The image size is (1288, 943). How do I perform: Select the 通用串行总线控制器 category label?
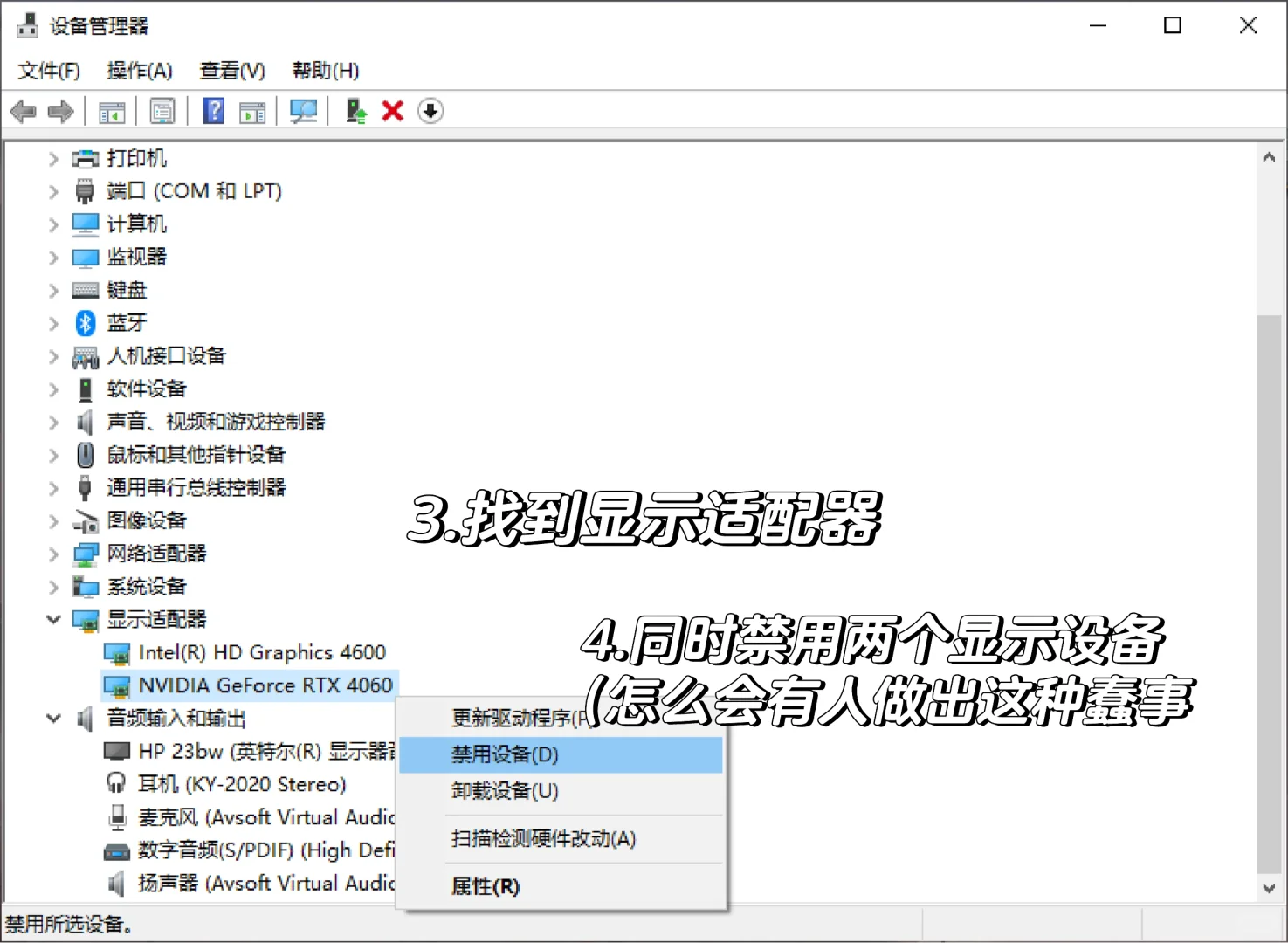tap(196, 487)
